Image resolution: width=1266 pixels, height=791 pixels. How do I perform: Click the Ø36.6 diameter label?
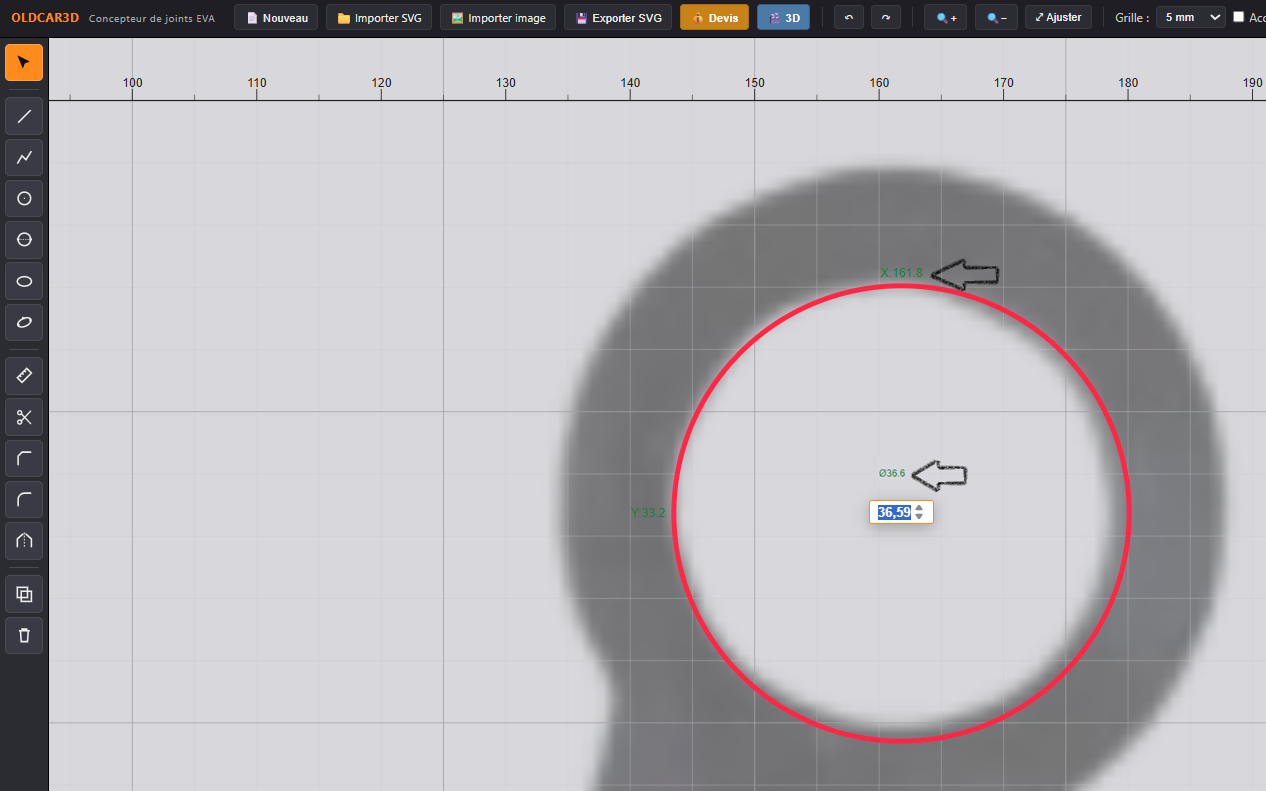pos(892,473)
